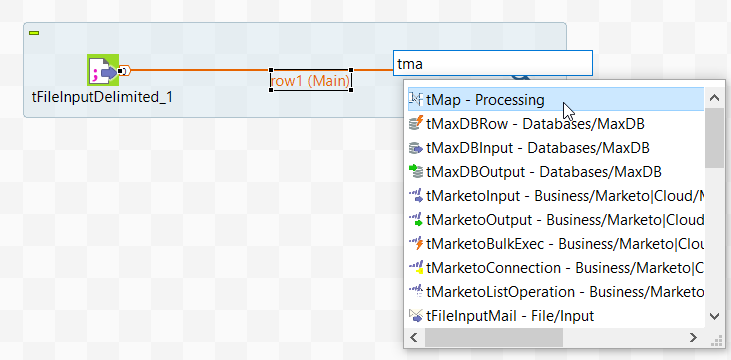Collapse the subjob using the minus button
This screenshot has height=360, width=731.
pyautogui.click(x=34, y=33)
